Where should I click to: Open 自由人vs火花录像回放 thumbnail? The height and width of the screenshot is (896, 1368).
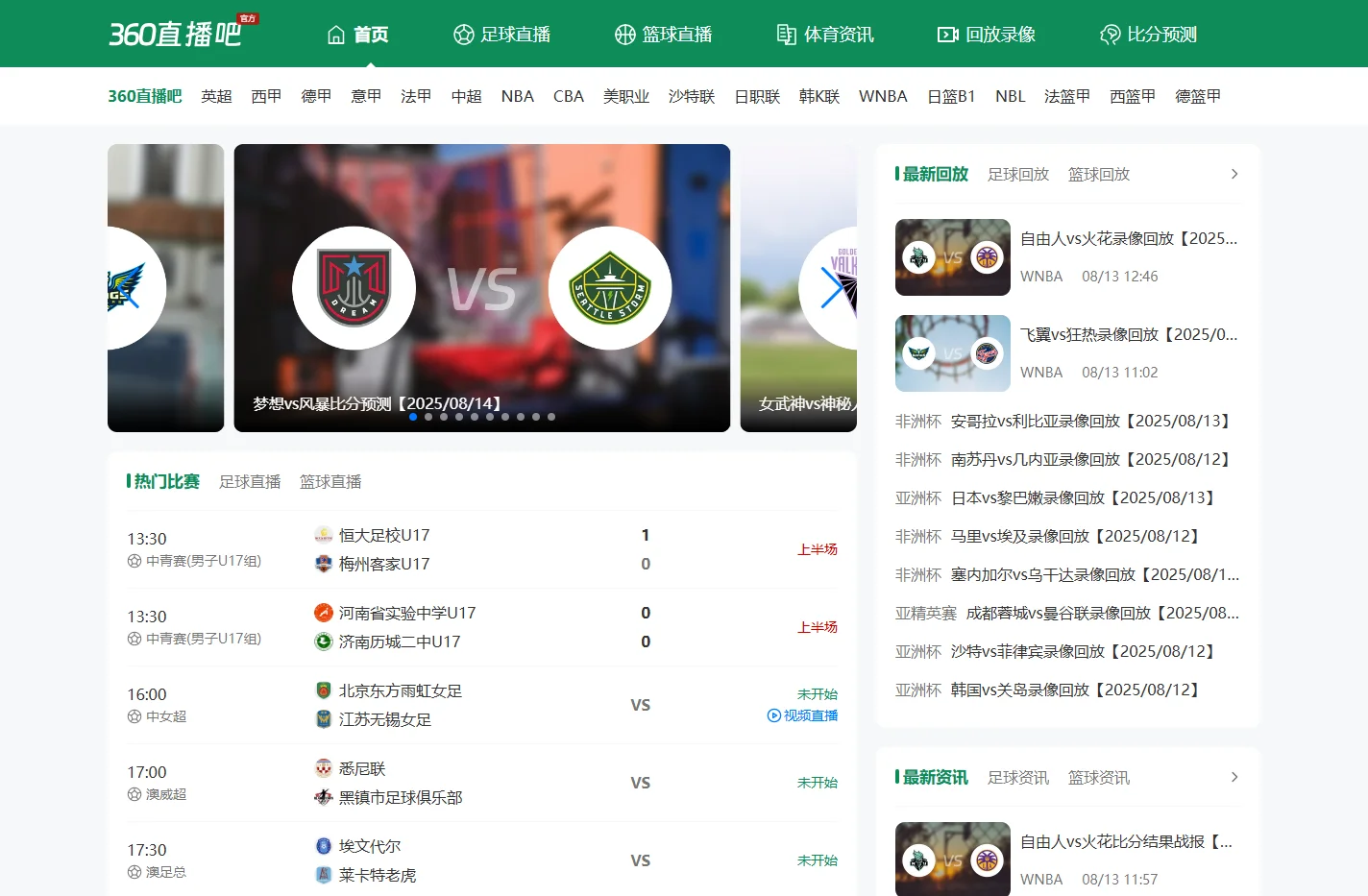953,257
